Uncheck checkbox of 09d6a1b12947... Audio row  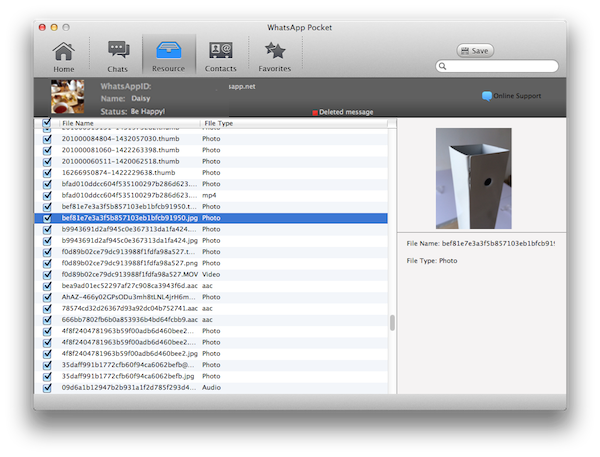[x=47, y=388]
